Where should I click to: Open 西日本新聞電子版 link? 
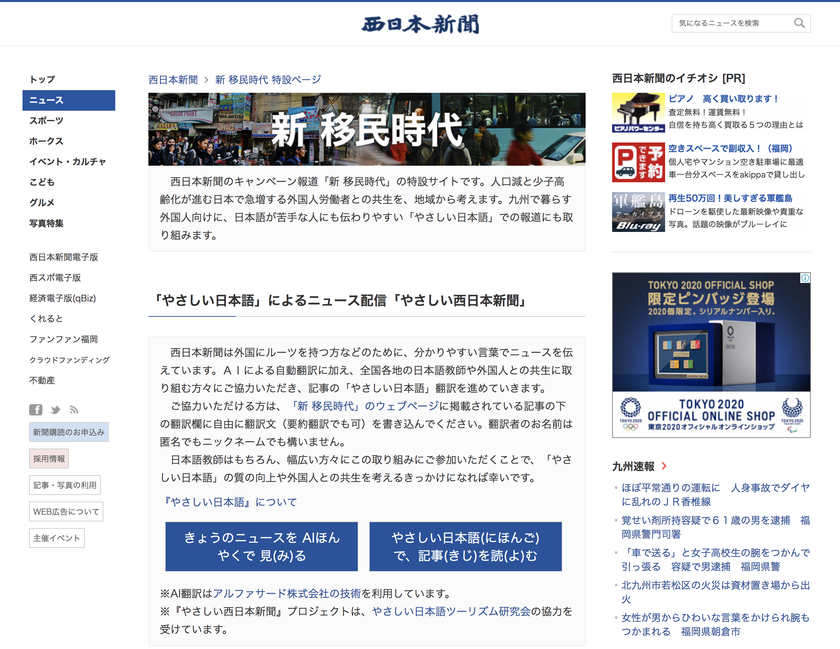point(64,257)
